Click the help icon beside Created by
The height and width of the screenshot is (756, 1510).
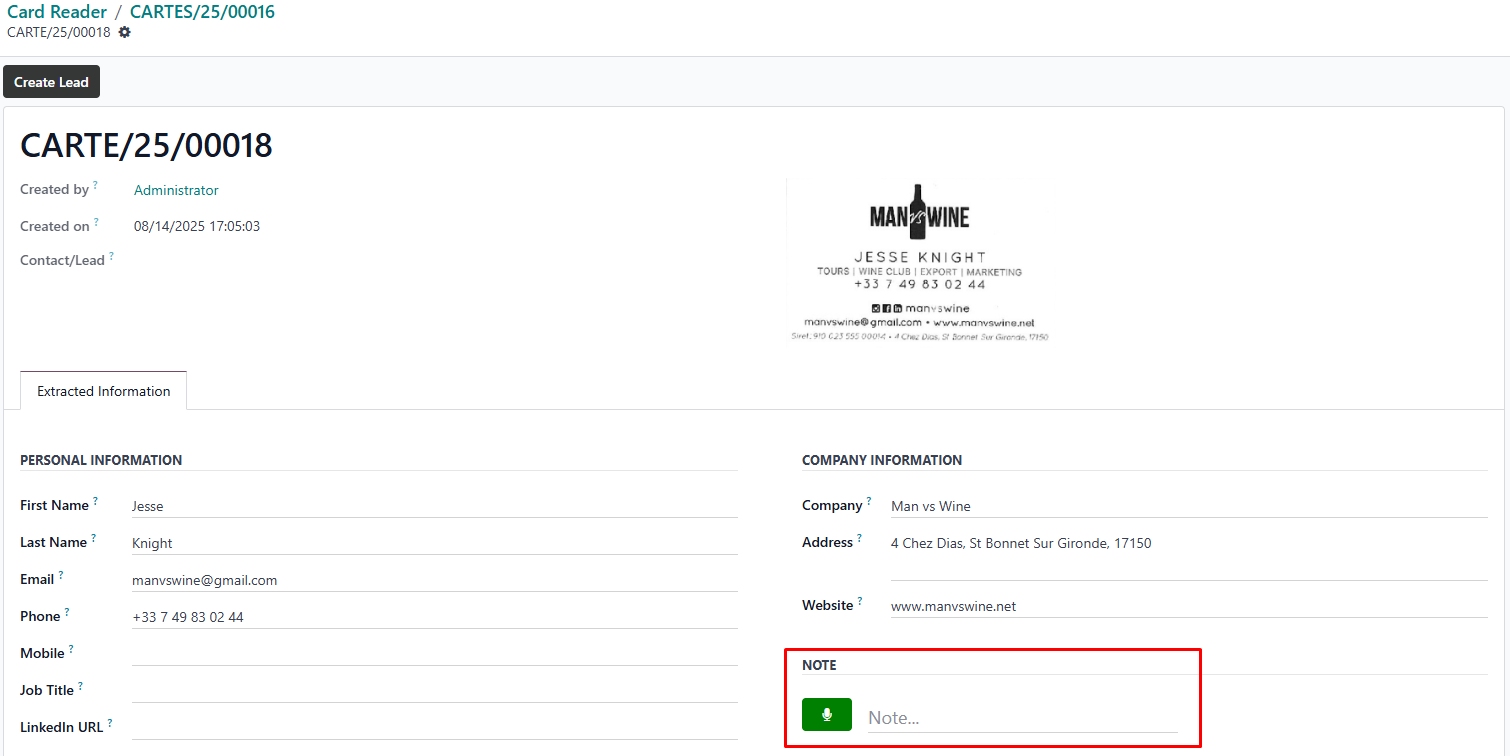(96, 185)
